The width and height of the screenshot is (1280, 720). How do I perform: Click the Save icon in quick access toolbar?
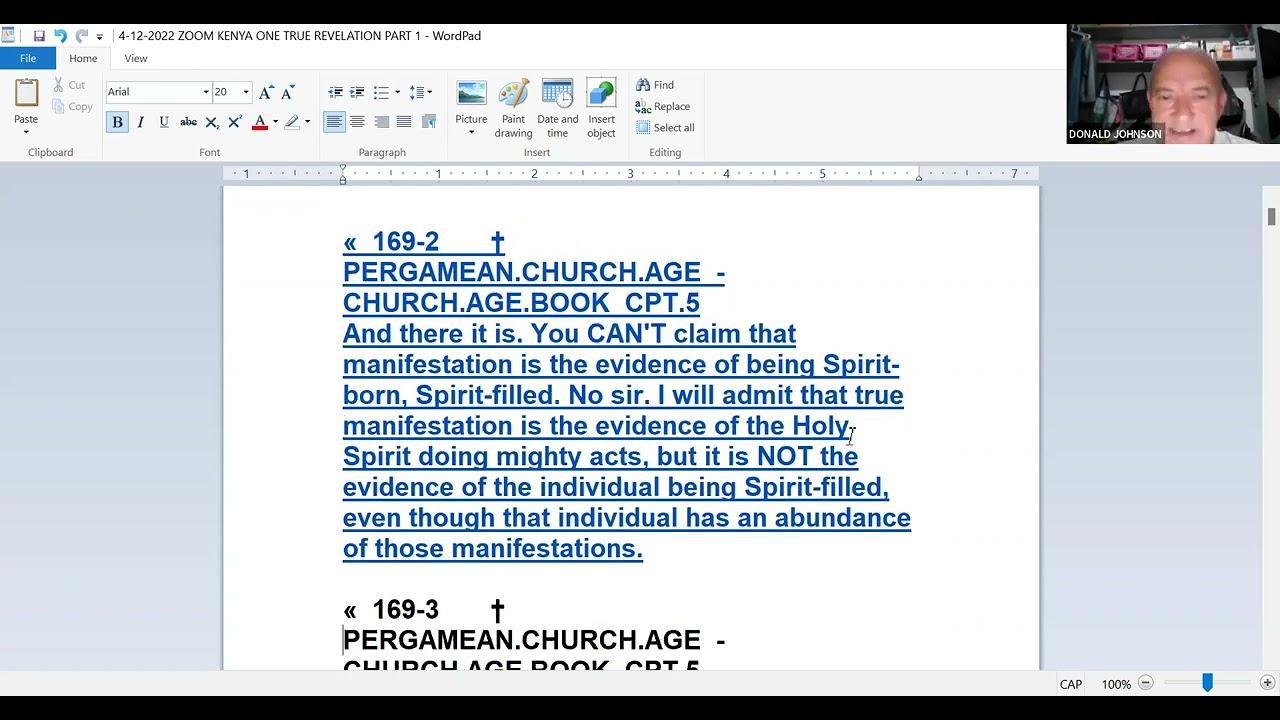(39, 36)
